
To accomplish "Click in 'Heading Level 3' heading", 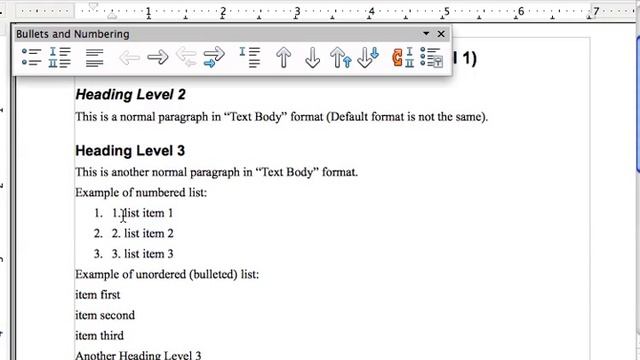I will [130, 151].
